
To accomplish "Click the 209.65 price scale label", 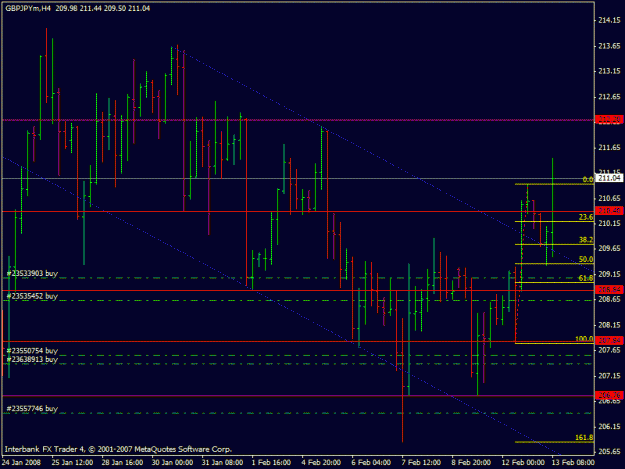I will pos(609,248).
